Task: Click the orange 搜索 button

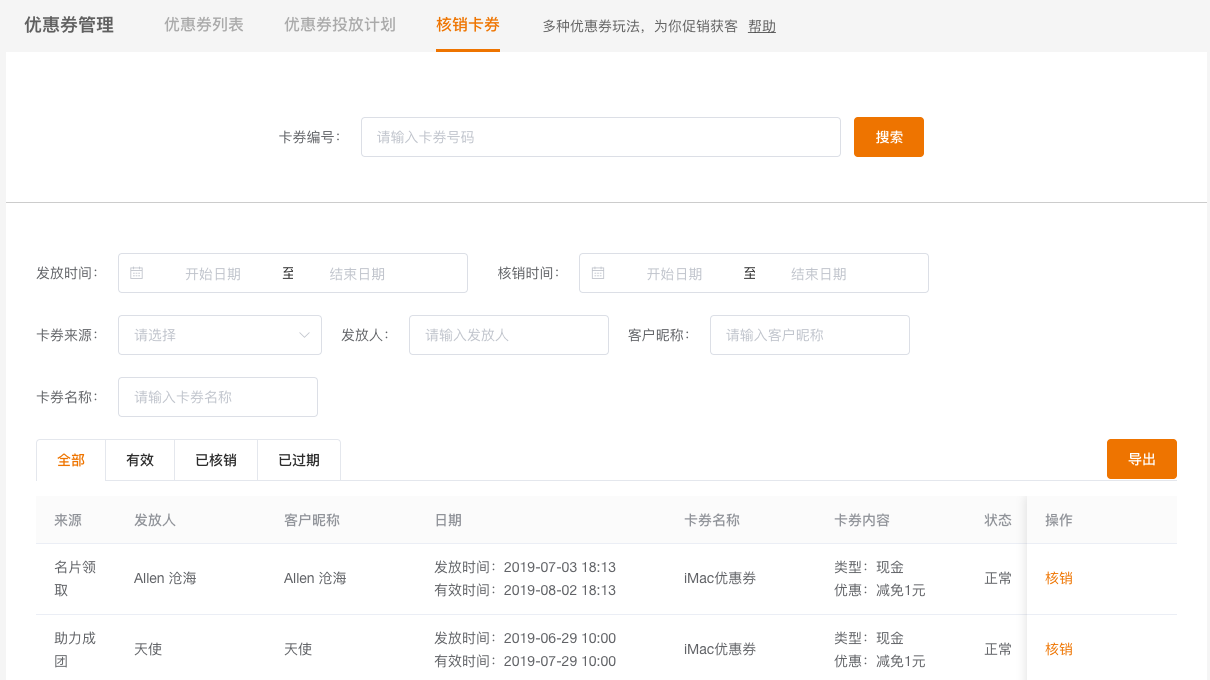Action: pyautogui.click(x=888, y=137)
